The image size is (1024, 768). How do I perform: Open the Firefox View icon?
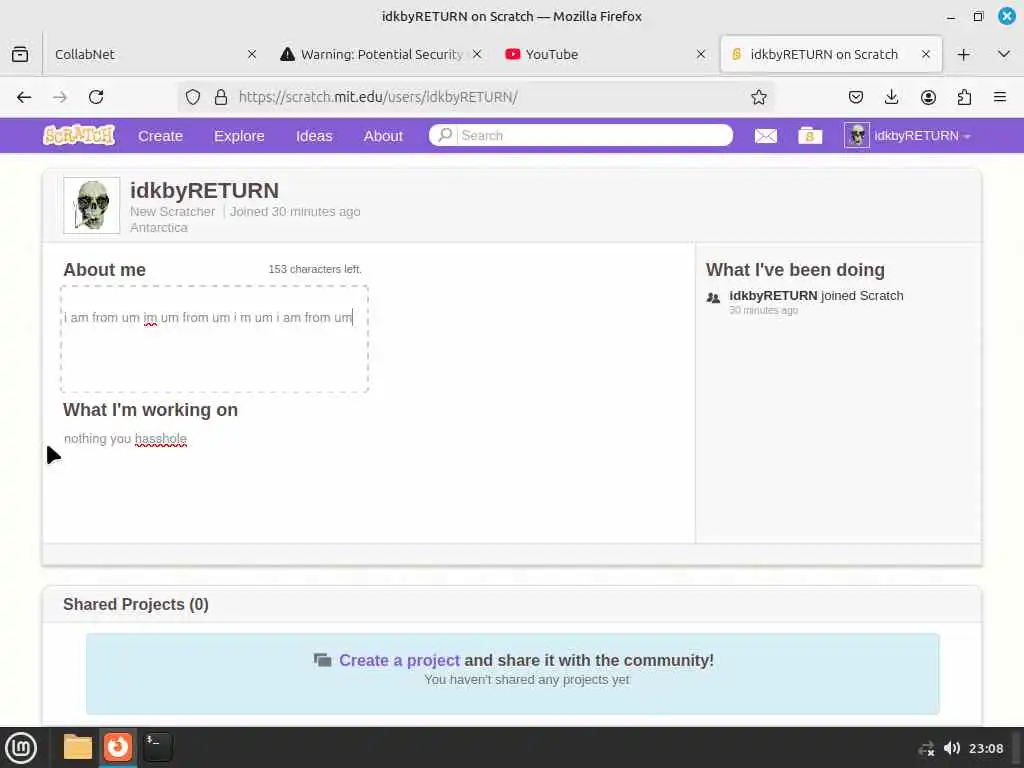coord(20,54)
